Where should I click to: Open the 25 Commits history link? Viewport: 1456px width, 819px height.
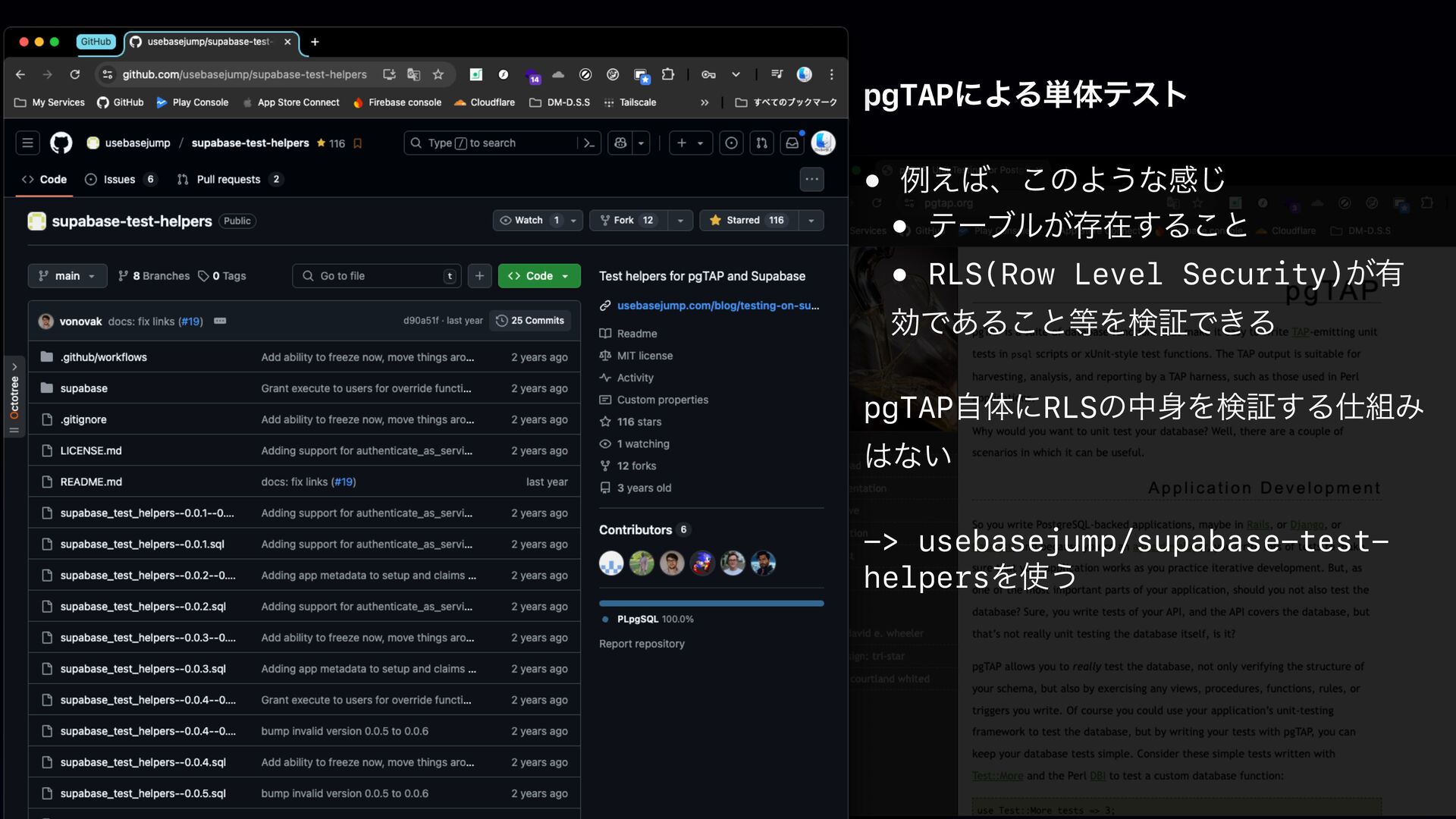click(530, 321)
